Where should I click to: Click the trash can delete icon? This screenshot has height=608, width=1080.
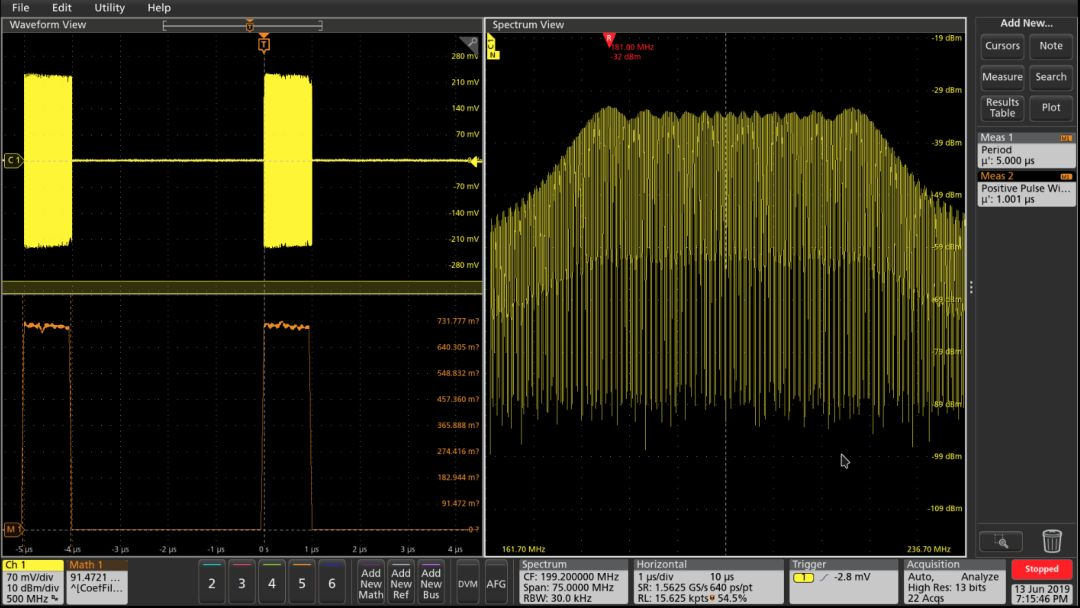tap(1051, 541)
